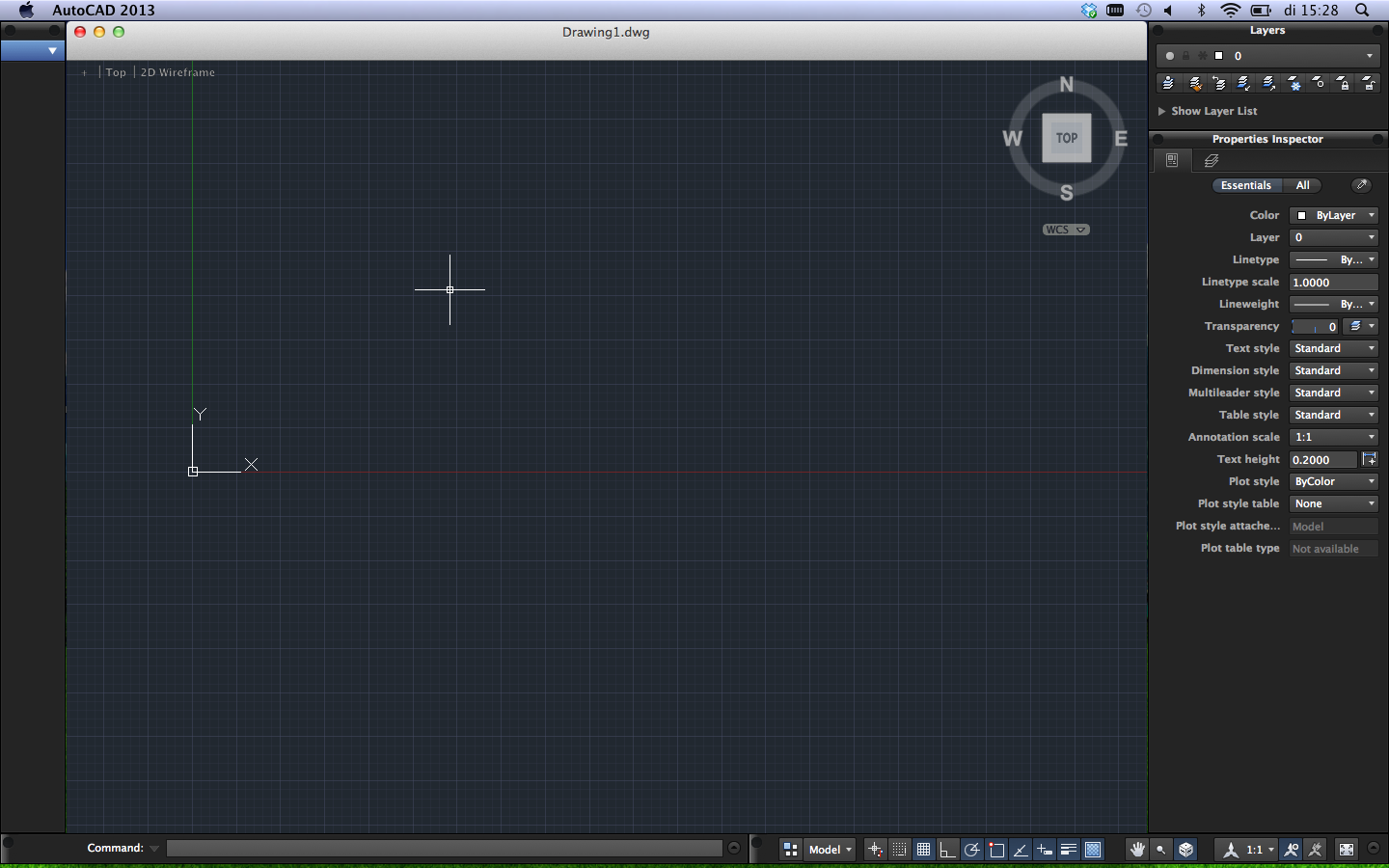Open the WCS coordinate system dropdown
This screenshot has width=1389, height=868.
pyautogui.click(x=1066, y=230)
